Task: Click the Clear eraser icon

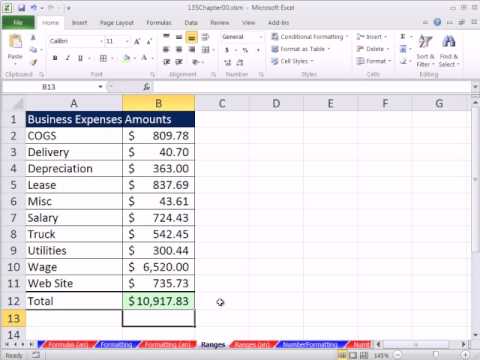Action: click(x=403, y=61)
